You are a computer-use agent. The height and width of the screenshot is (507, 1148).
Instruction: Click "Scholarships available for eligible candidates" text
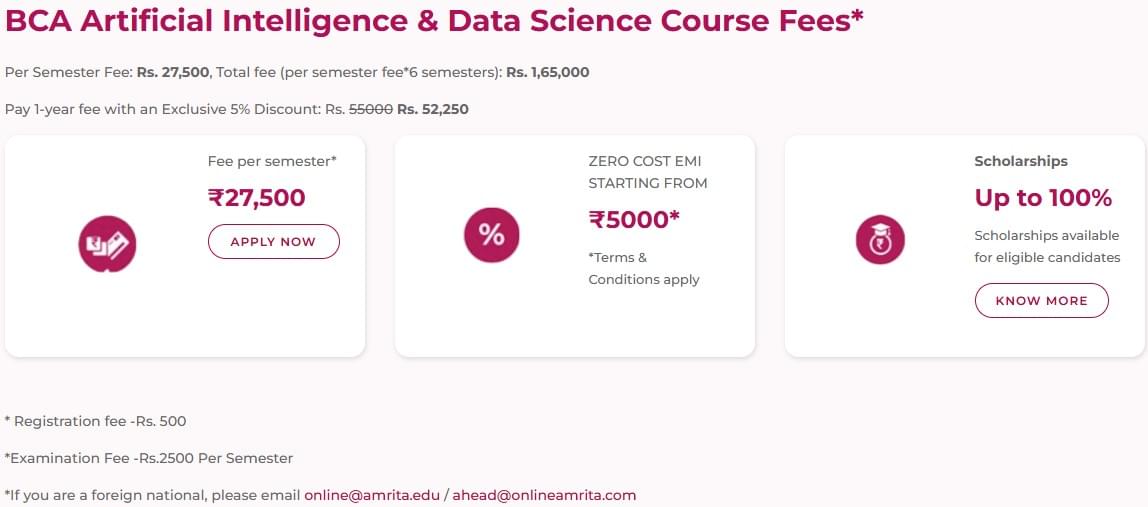[1047, 247]
